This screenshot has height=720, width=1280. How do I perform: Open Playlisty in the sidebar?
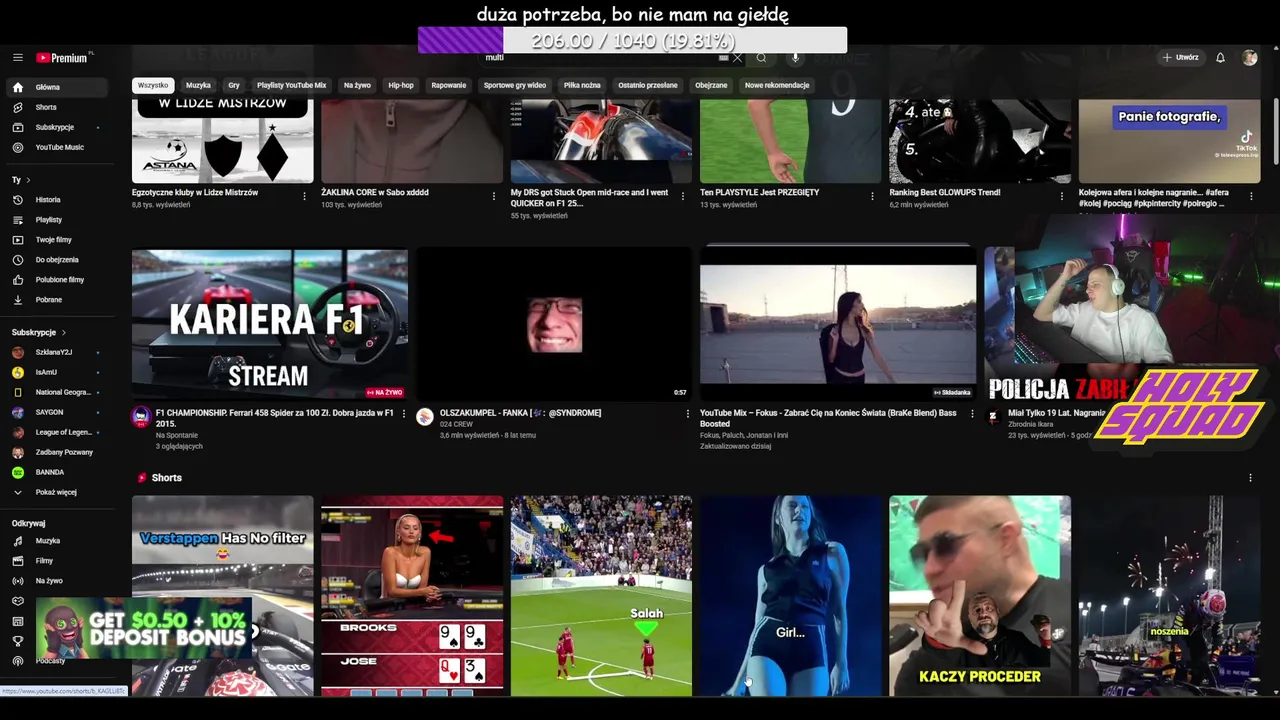click(57, 220)
